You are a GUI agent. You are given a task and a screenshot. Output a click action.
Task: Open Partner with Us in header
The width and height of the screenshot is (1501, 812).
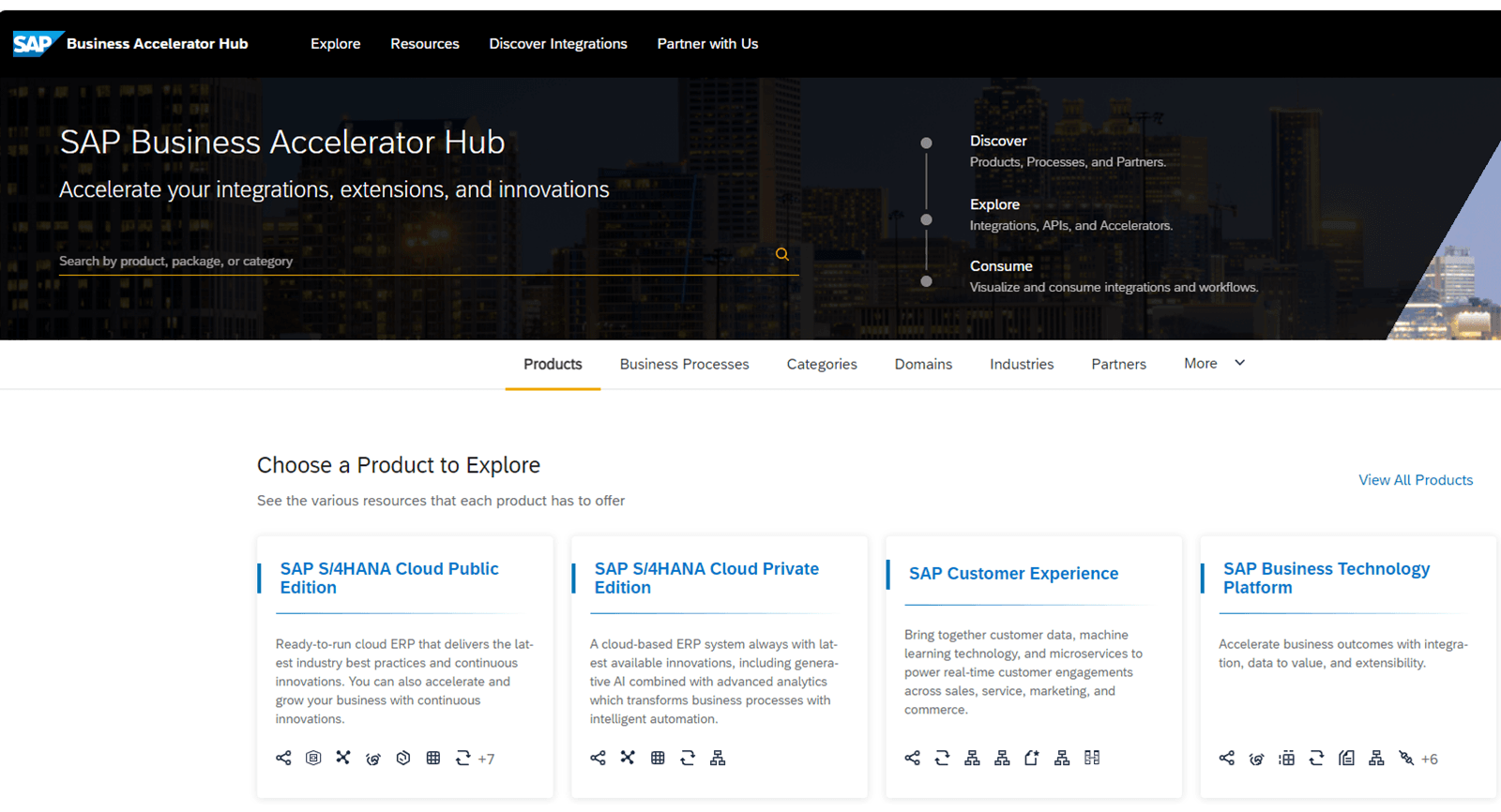[707, 44]
